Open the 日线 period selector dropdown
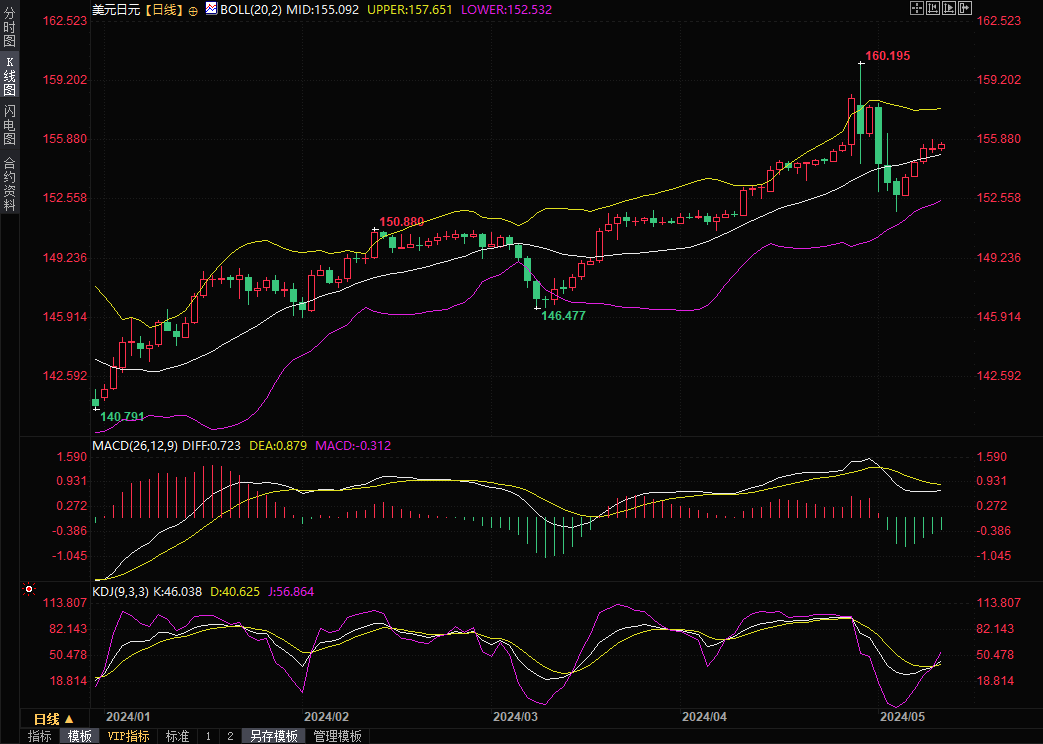Viewport: 1043px width, 744px height. pyautogui.click(x=54, y=719)
